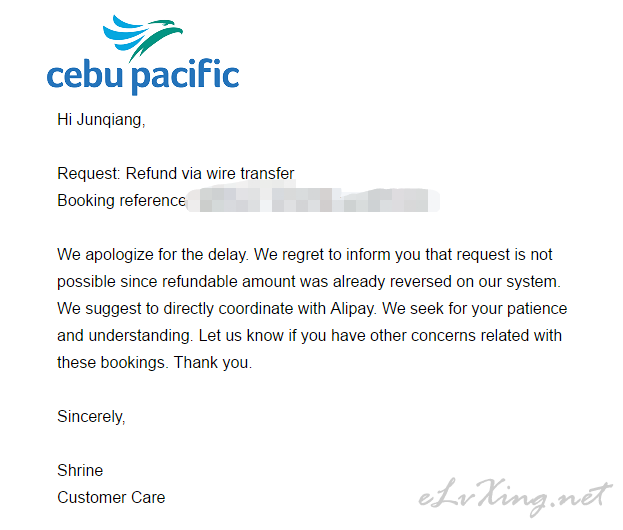
Task: Click 'and understanding' at line start
Action: click(x=125, y=336)
